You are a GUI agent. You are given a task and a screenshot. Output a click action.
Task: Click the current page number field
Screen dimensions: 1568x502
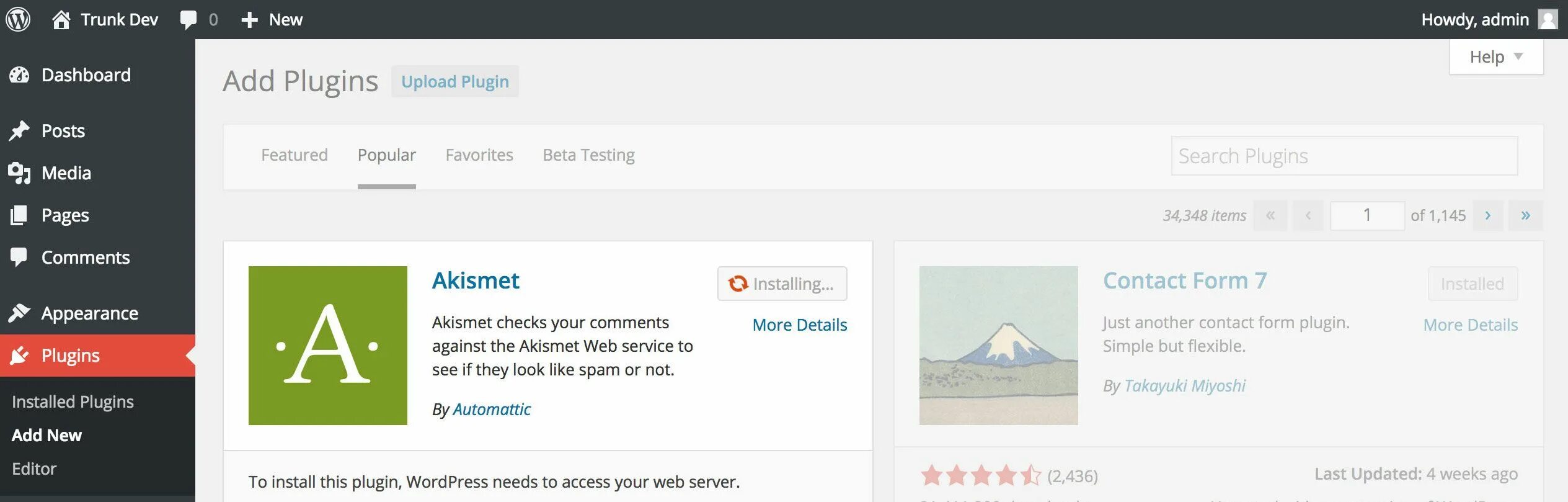(x=1367, y=215)
